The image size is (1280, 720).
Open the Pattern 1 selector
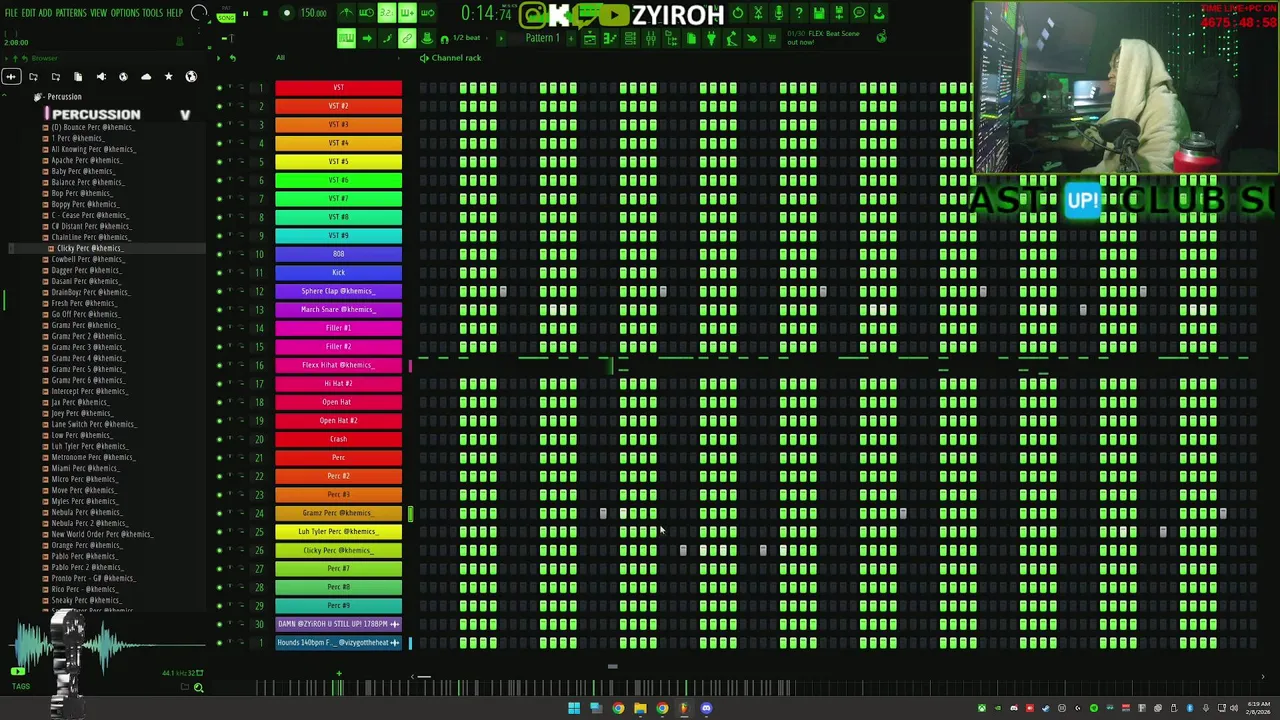click(x=542, y=38)
